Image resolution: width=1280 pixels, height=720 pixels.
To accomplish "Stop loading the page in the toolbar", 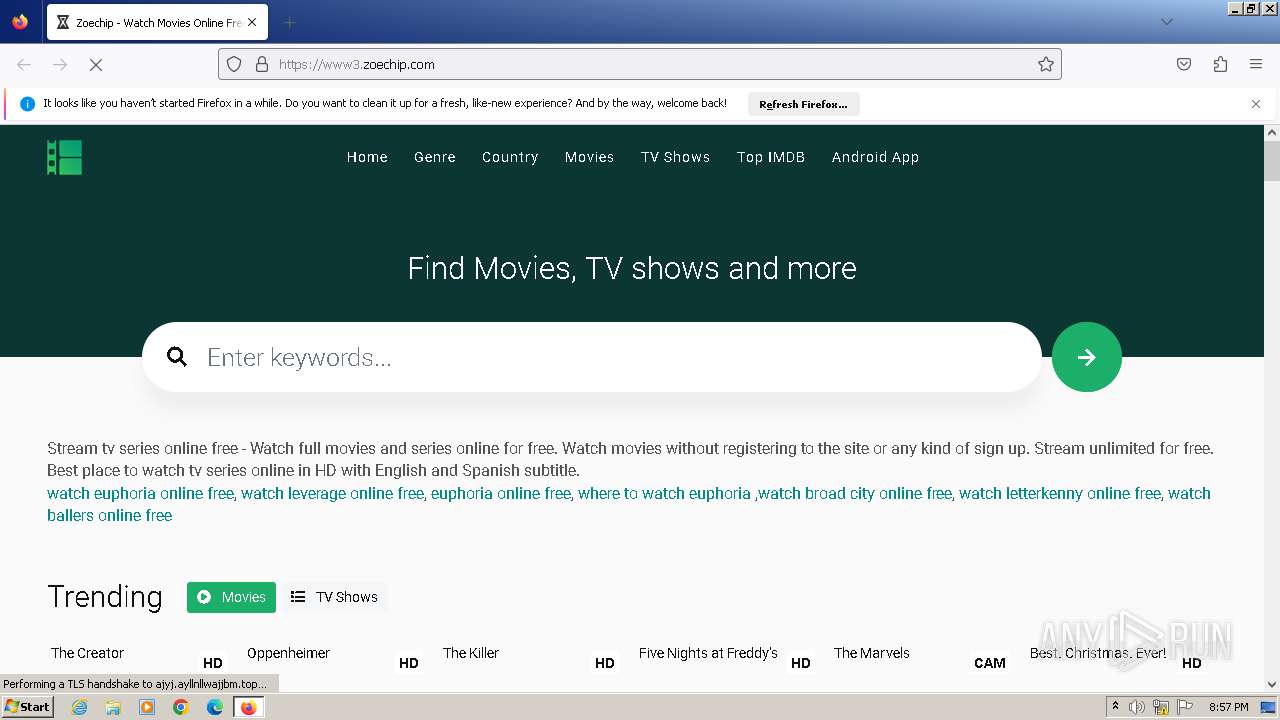I will (96, 64).
